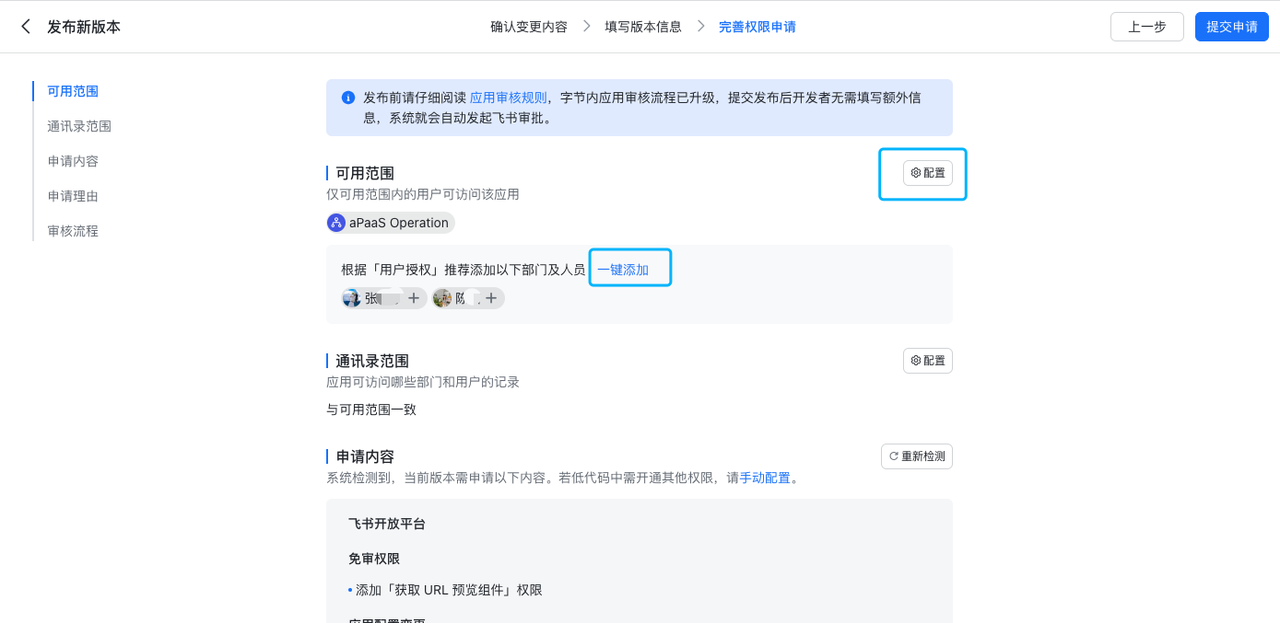
Task: Add user 陈 with plus icon
Action: point(491,298)
